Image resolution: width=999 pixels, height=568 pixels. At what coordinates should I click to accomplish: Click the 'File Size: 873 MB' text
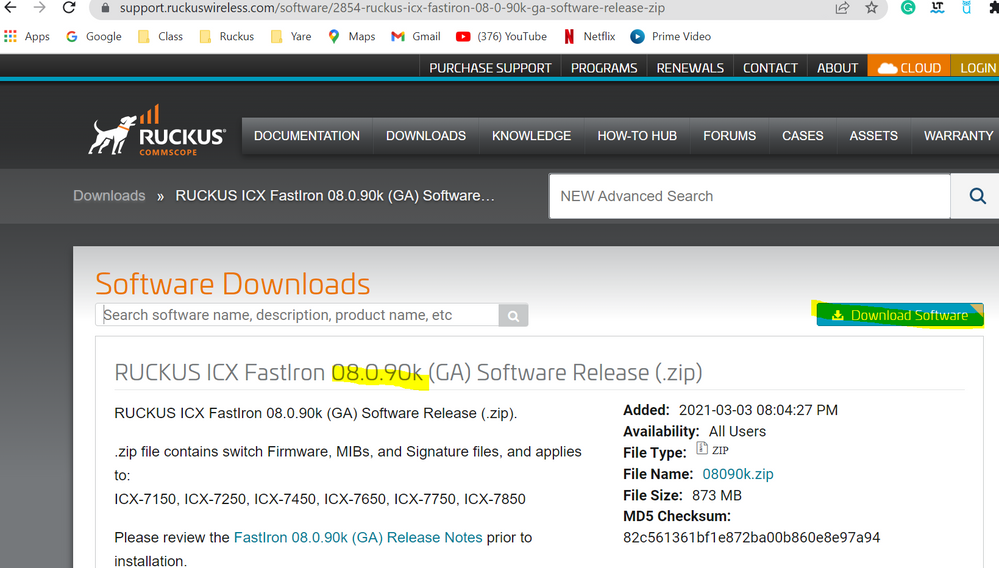(x=682, y=495)
